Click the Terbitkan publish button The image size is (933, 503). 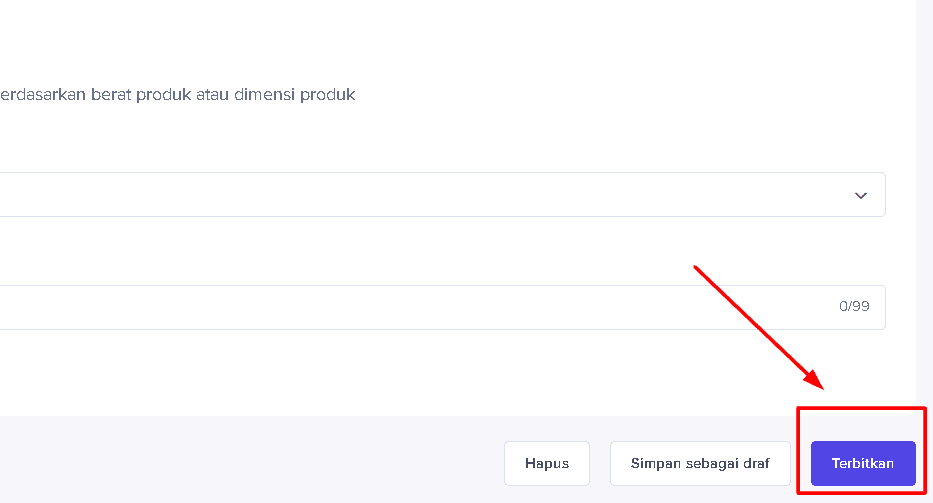[862, 464]
